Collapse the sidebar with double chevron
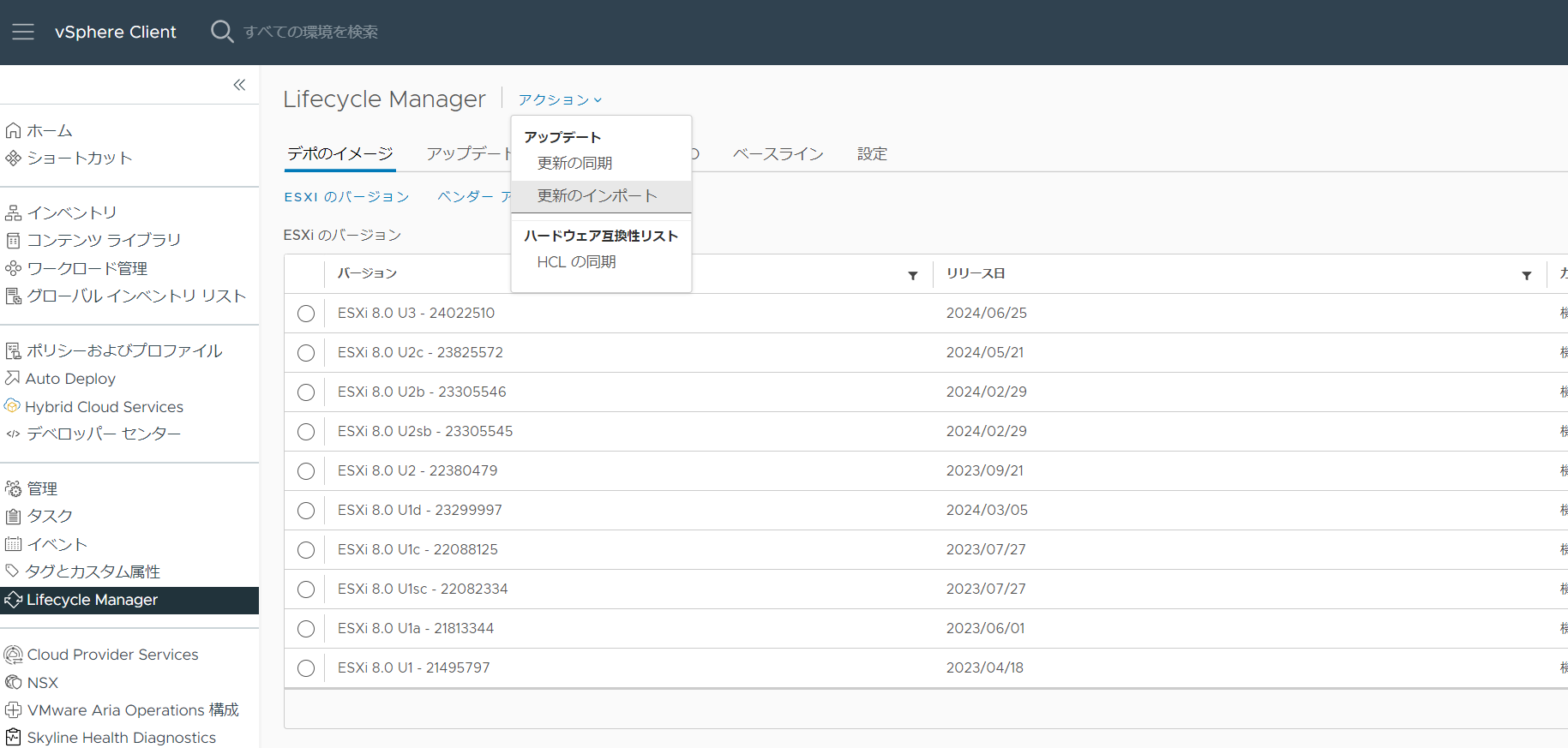Screen dimensions: 1568x748 [239, 85]
